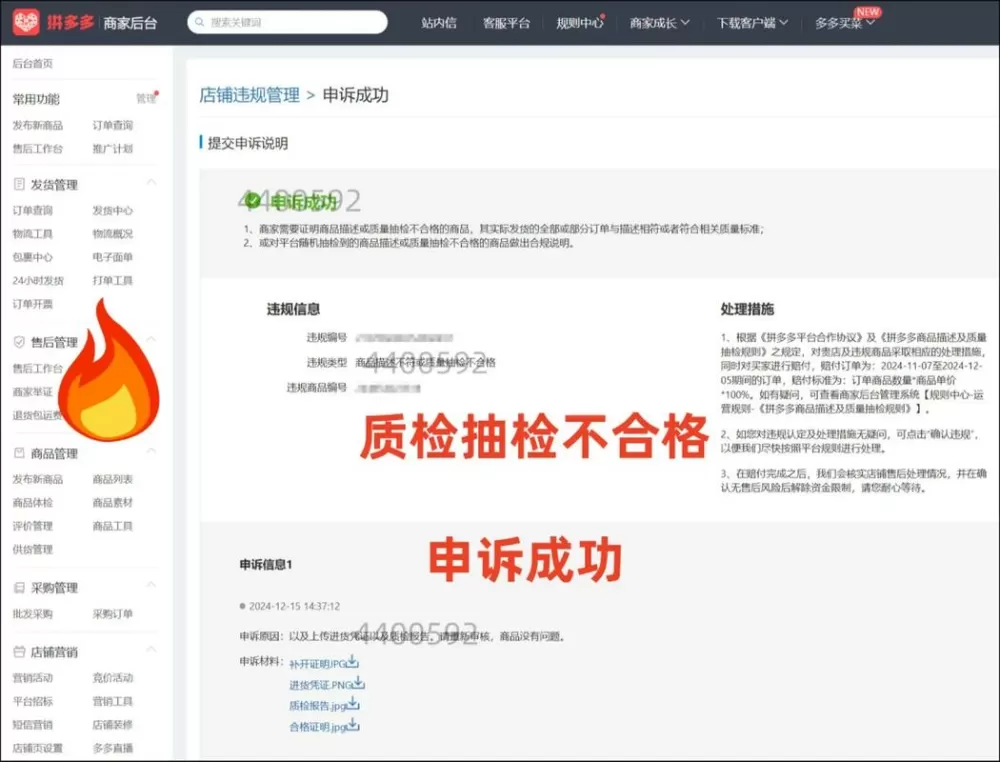Open 竞价活动 in the sidebar
Viewport: 1000px width, 762px height.
pyautogui.click(x=113, y=678)
